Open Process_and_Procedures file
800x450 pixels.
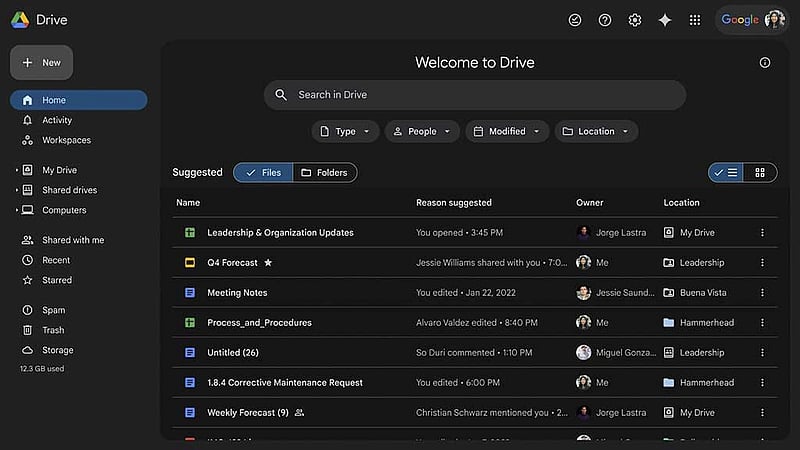pyautogui.click(x=259, y=323)
